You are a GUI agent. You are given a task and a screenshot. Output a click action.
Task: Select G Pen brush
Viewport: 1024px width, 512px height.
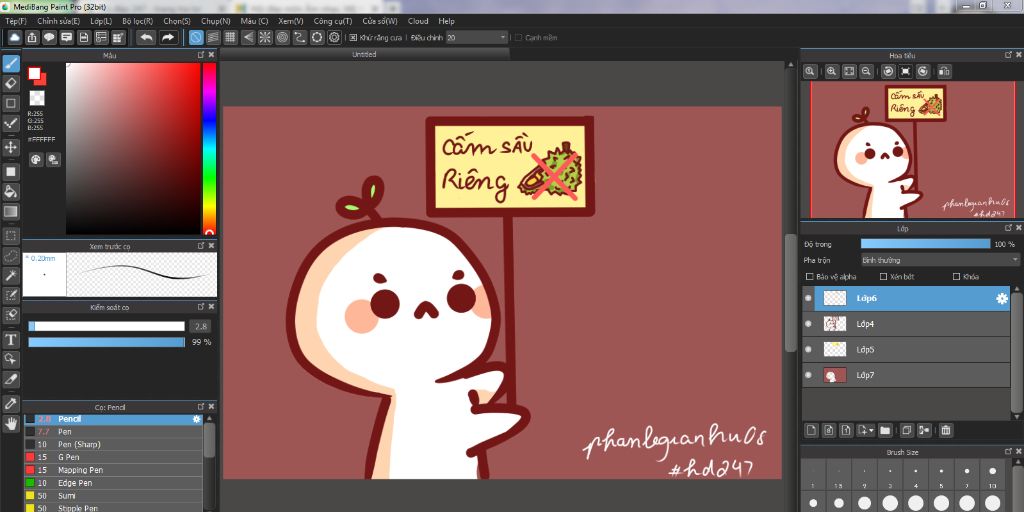(x=113, y=457)
